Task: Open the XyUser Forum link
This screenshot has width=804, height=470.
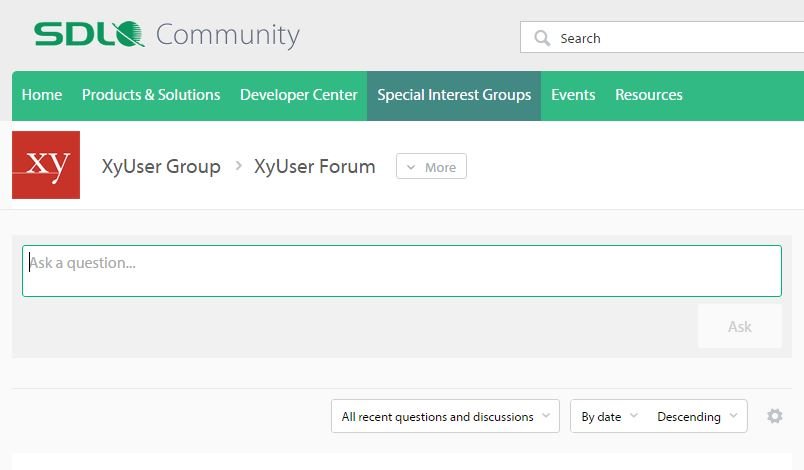Action: [x=314, y=167]
